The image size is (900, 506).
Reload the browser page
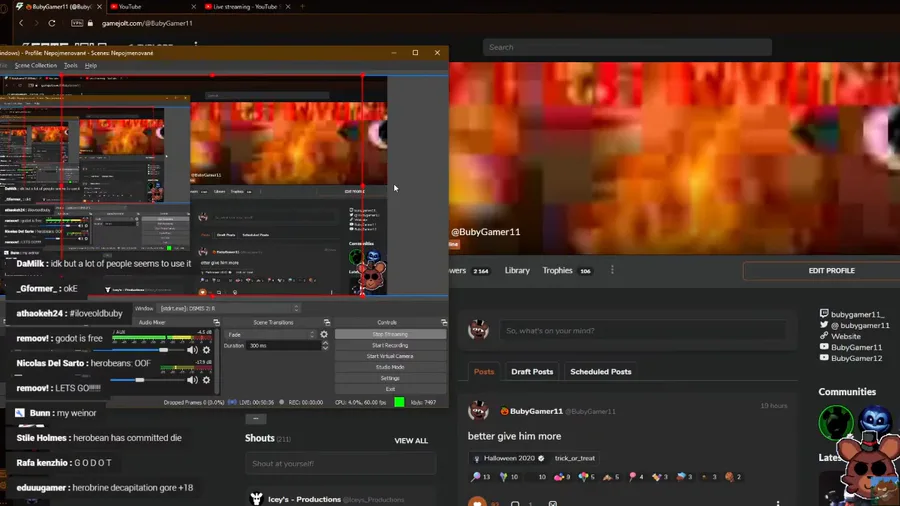52,23
